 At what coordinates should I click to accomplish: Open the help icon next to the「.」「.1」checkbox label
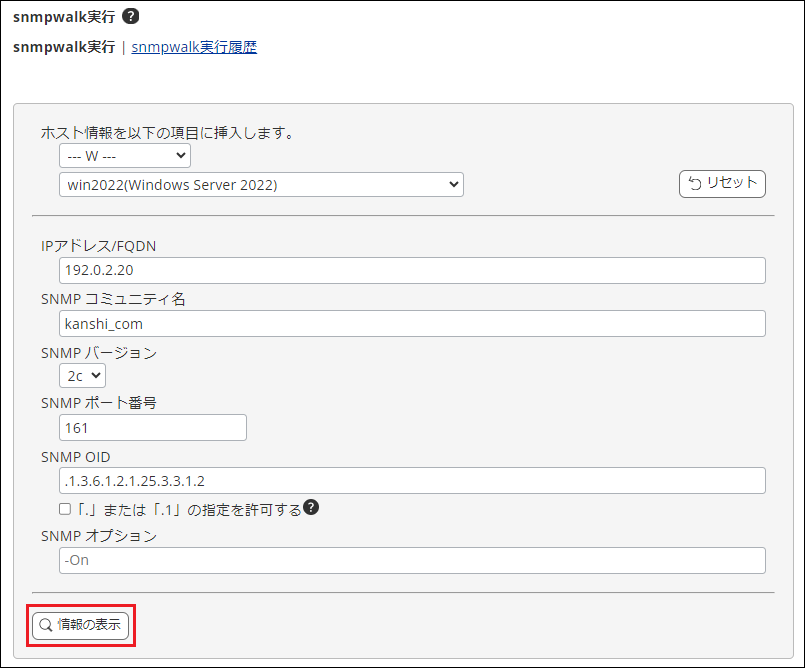click(311, 508)
